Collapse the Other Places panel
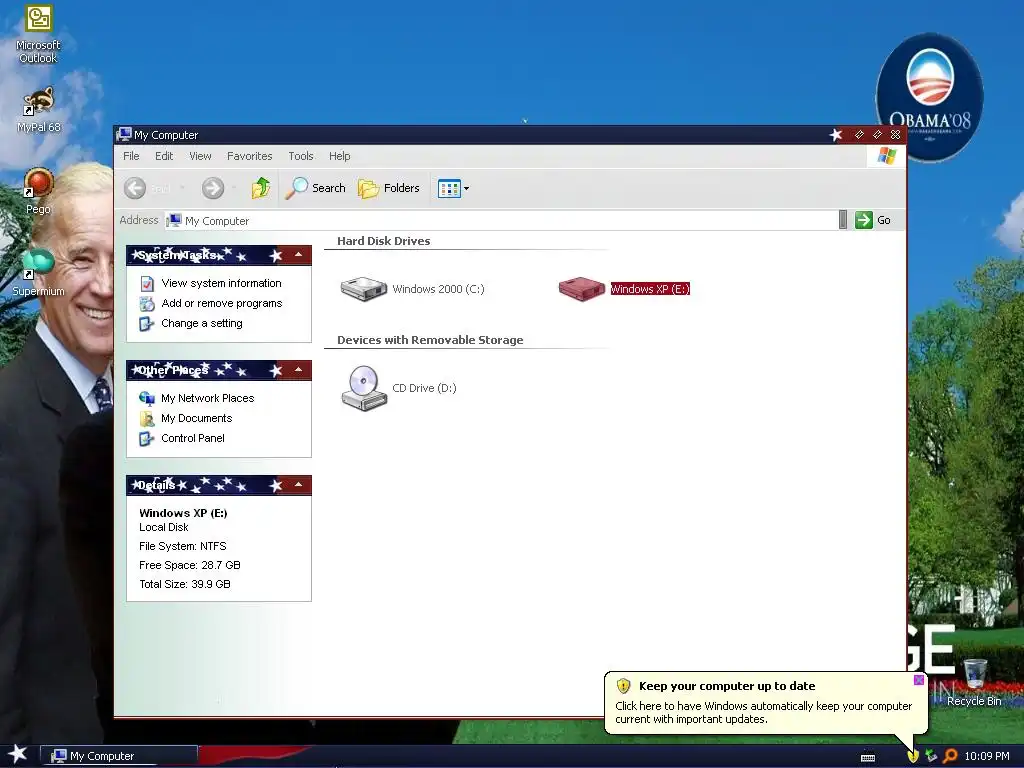This screenshot has height=768, width=1024. pyautogui.click(x=298, y=370)
